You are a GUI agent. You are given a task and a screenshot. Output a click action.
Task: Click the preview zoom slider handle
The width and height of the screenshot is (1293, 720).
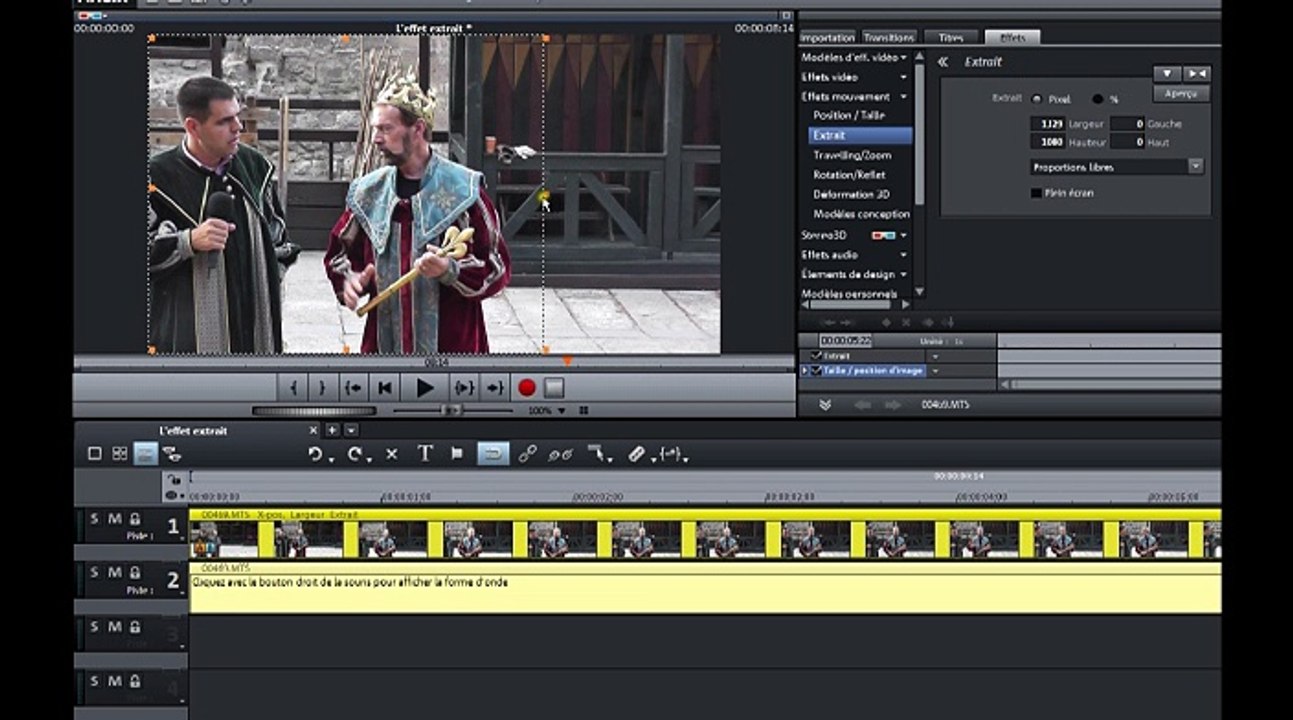click(x=450, y=410)
